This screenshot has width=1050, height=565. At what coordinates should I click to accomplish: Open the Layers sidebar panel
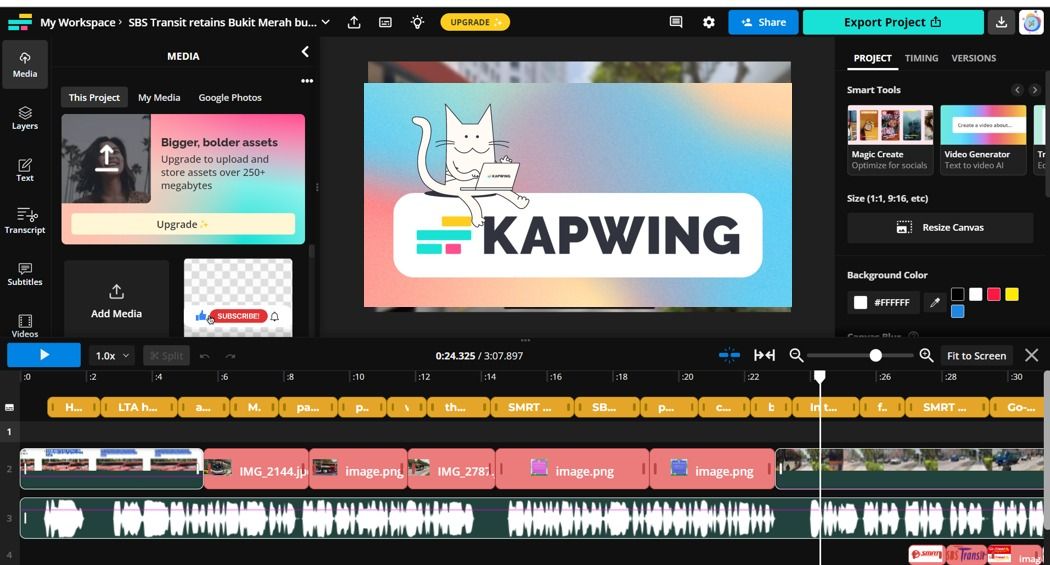[25, 118]
